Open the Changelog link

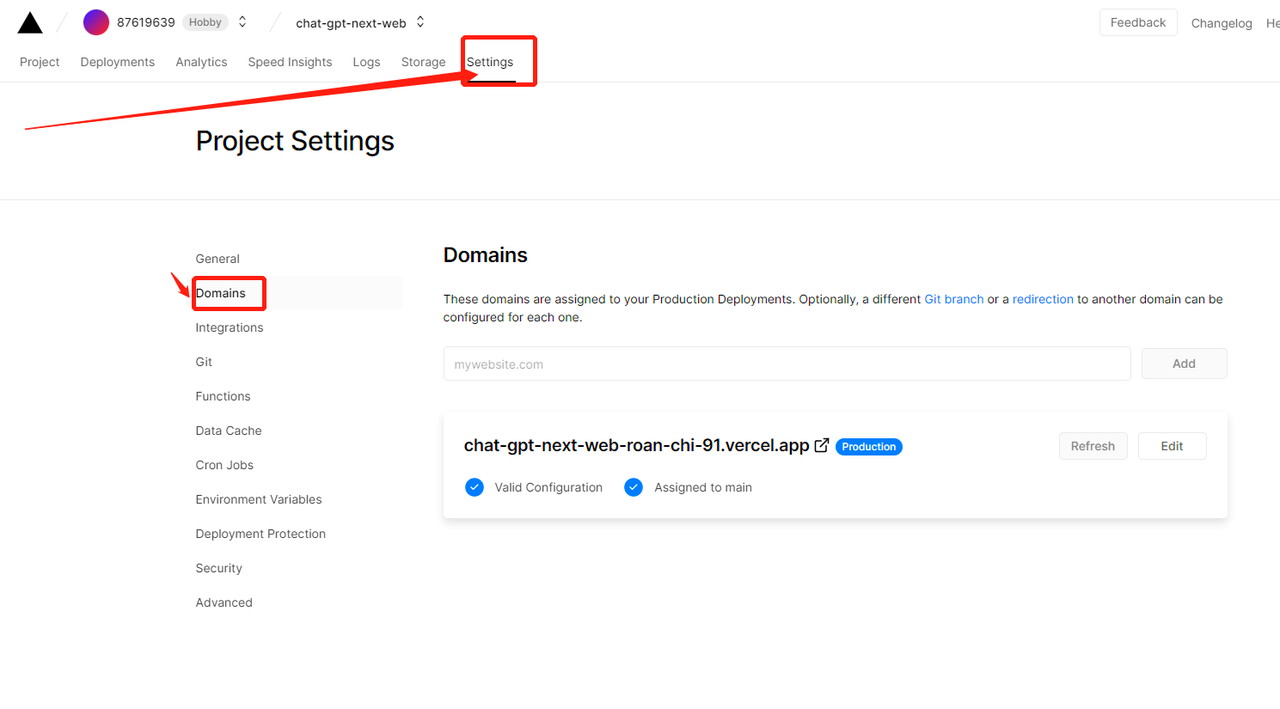pos(1221,23)
